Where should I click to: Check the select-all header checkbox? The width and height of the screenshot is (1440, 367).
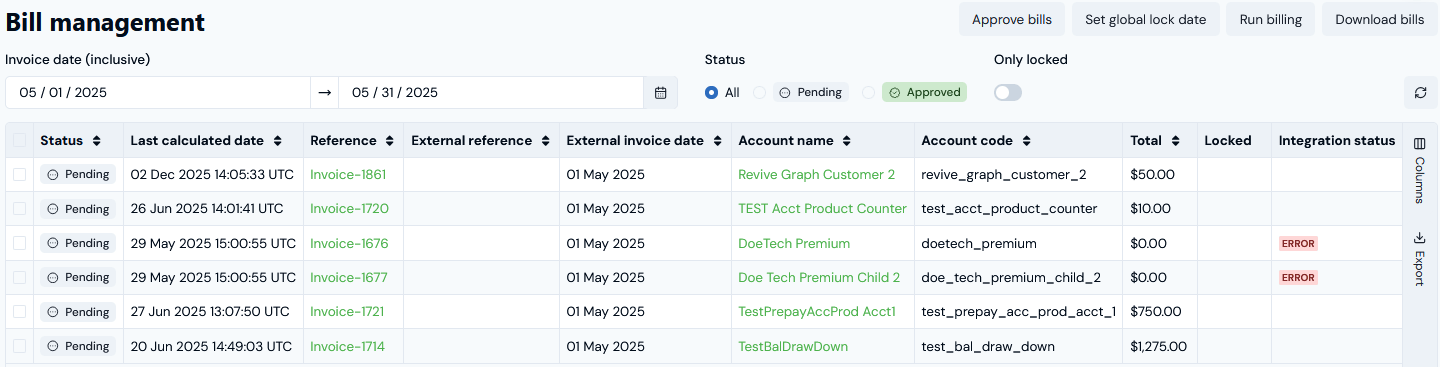tap(20, 141)
